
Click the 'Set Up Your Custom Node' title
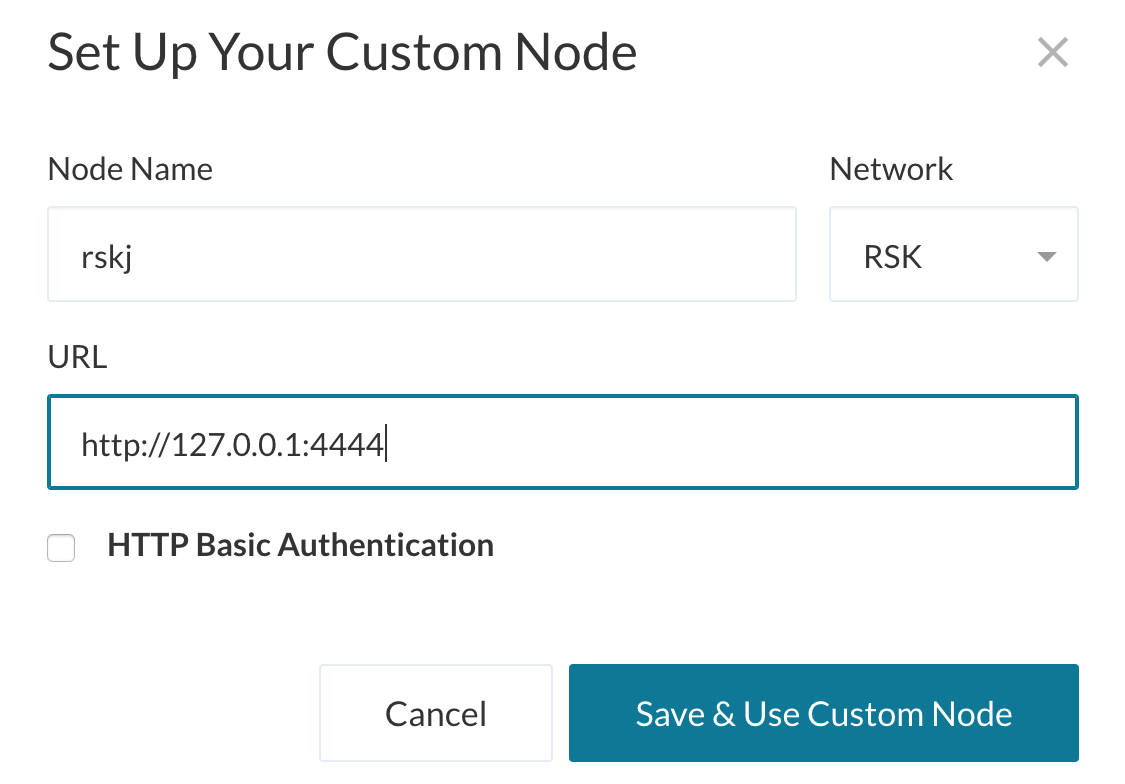(x=342, y=52)
